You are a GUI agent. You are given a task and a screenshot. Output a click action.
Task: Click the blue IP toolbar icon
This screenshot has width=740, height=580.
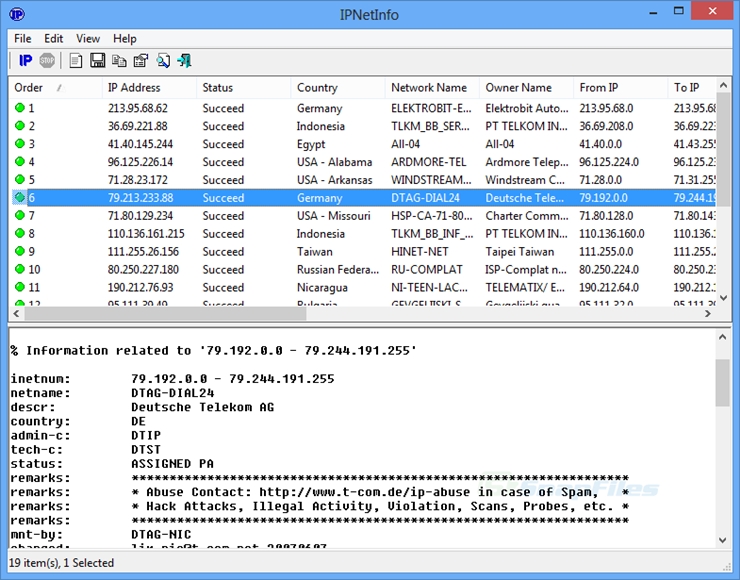(25, 60)
